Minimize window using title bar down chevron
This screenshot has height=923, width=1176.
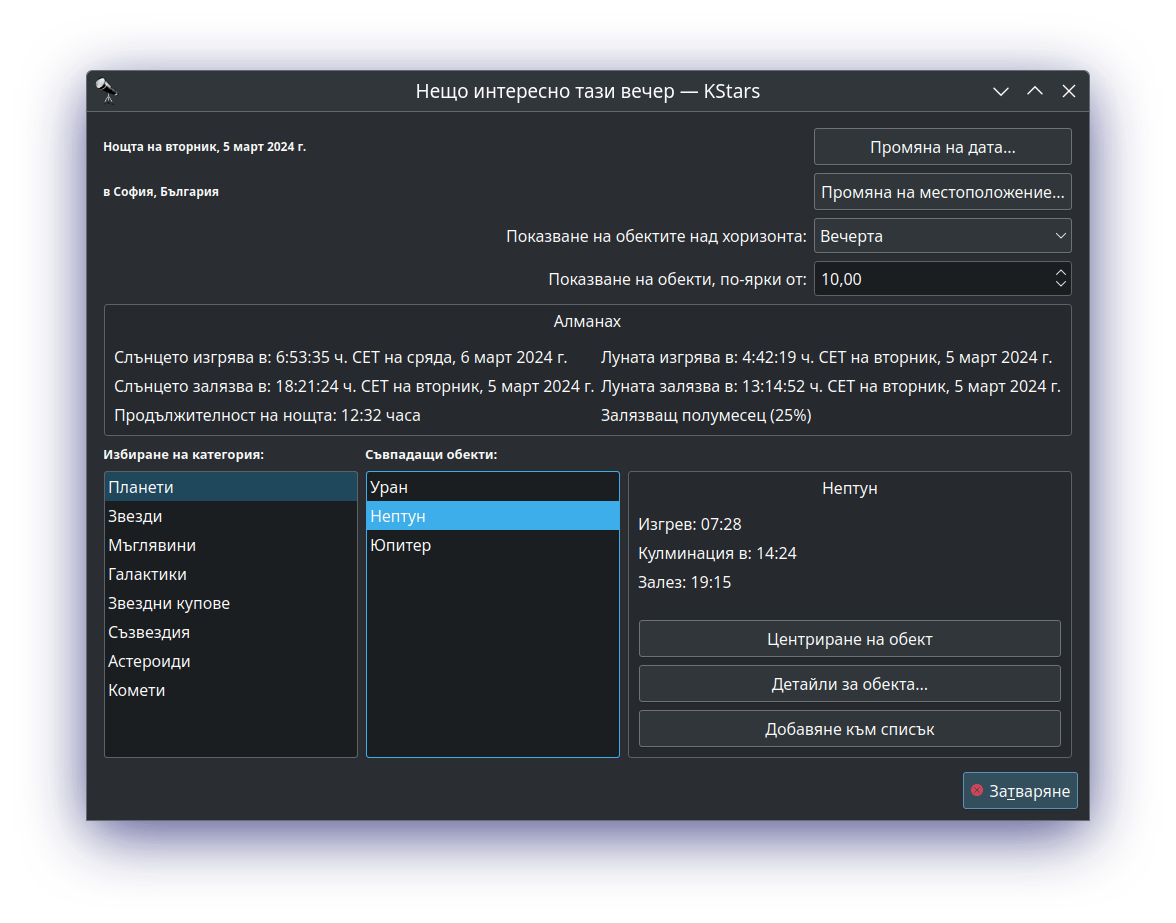1000,91
